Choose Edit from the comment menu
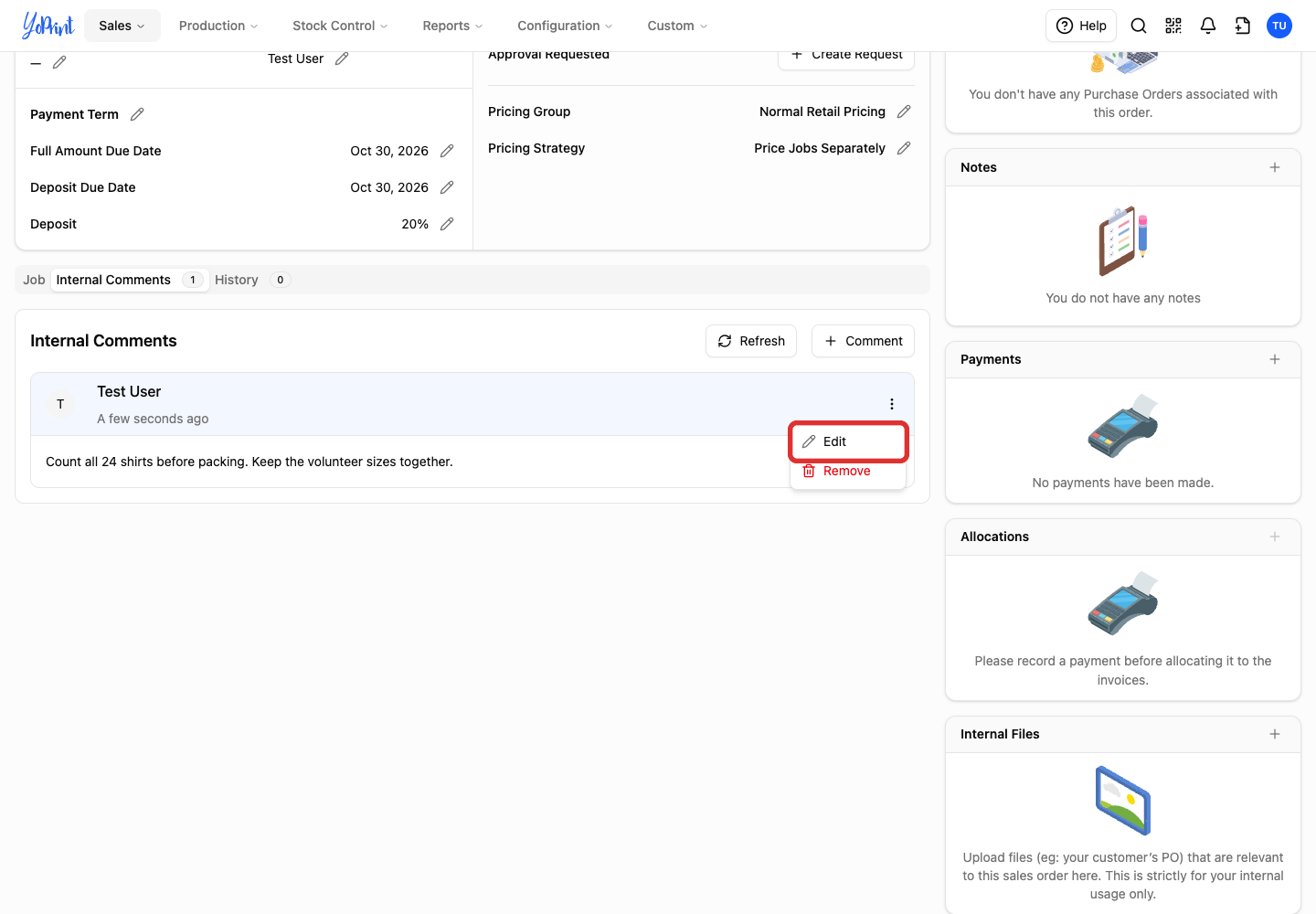The image size is (1316, 914). coord(848,441)
